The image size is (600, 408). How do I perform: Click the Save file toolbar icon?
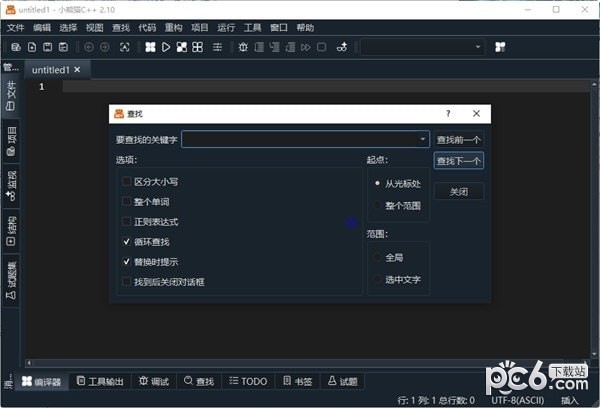point(47,47)
